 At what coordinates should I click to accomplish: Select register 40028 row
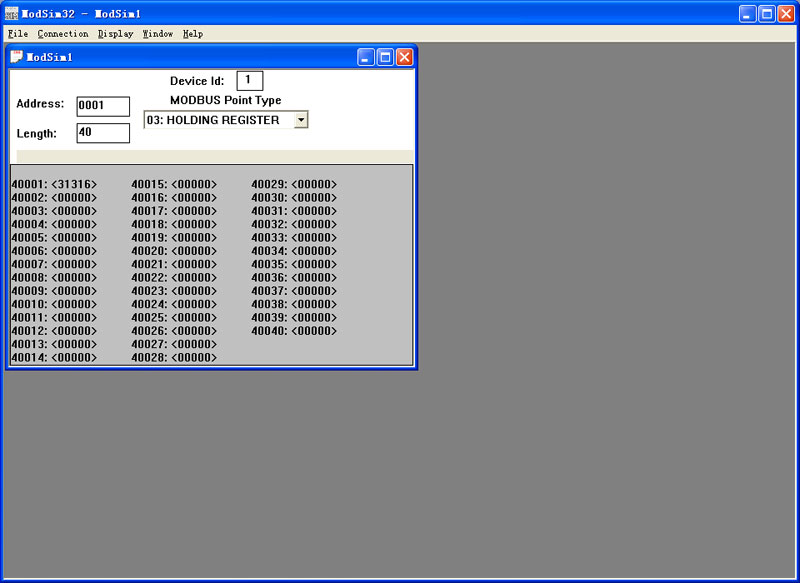point(174,357)
